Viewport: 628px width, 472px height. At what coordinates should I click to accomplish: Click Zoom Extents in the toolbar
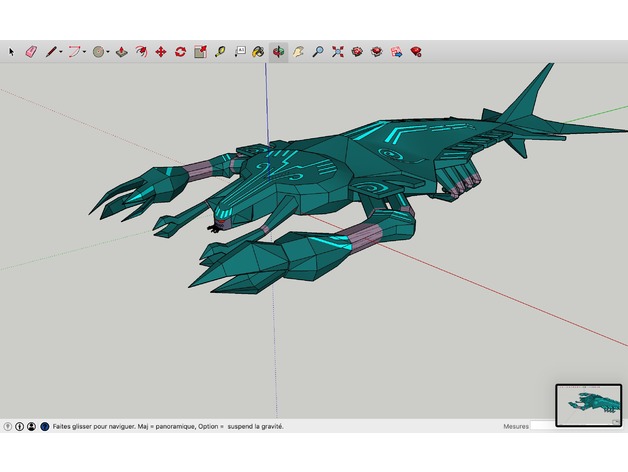click(x=337, y=51)
